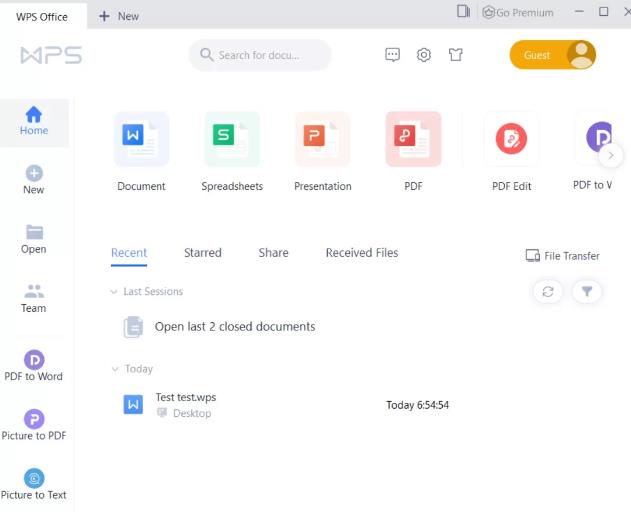The width and height of the screenshot is (631, 512).
Task: Open the skin shirt icon
Action: click(x=456, y=54)
